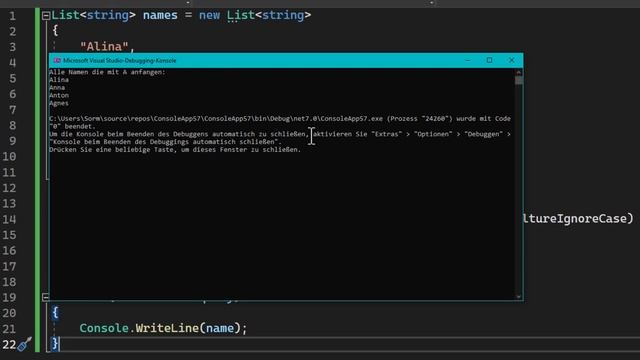
Task: Click the 'new' keyword on line 1
Action: point(209,15)
